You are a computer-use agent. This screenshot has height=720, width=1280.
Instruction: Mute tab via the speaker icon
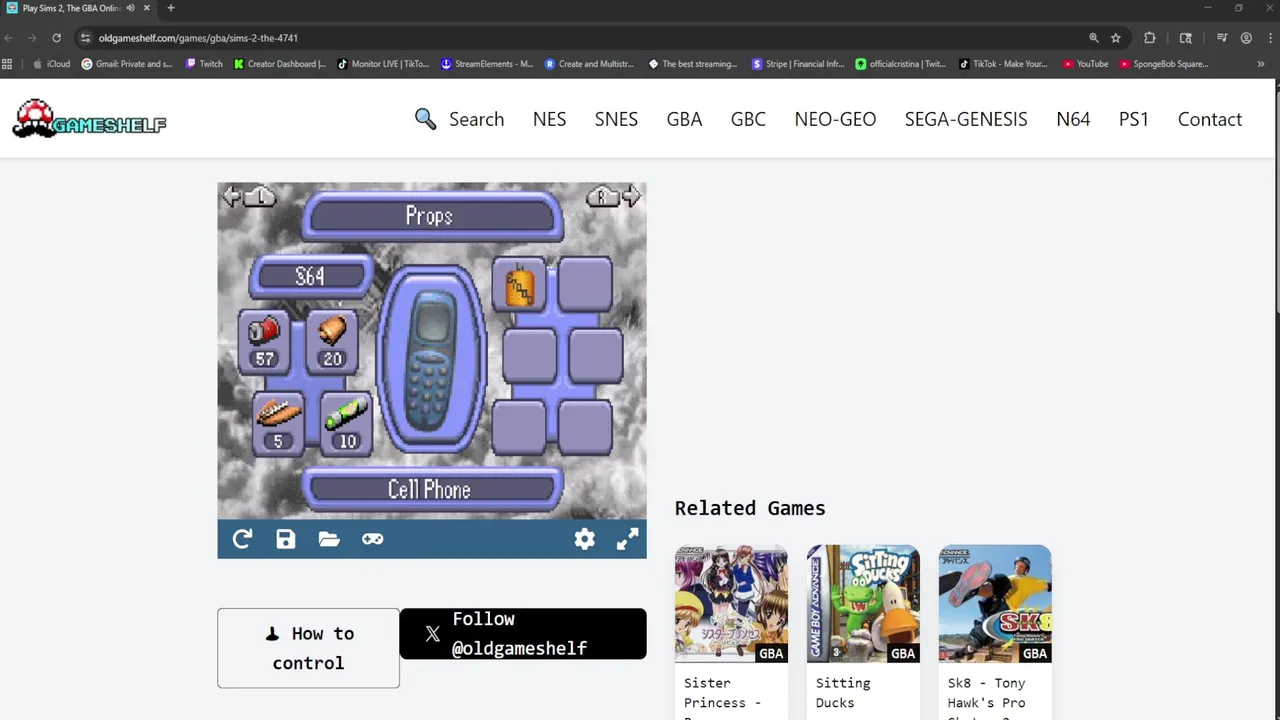[130, 8]
